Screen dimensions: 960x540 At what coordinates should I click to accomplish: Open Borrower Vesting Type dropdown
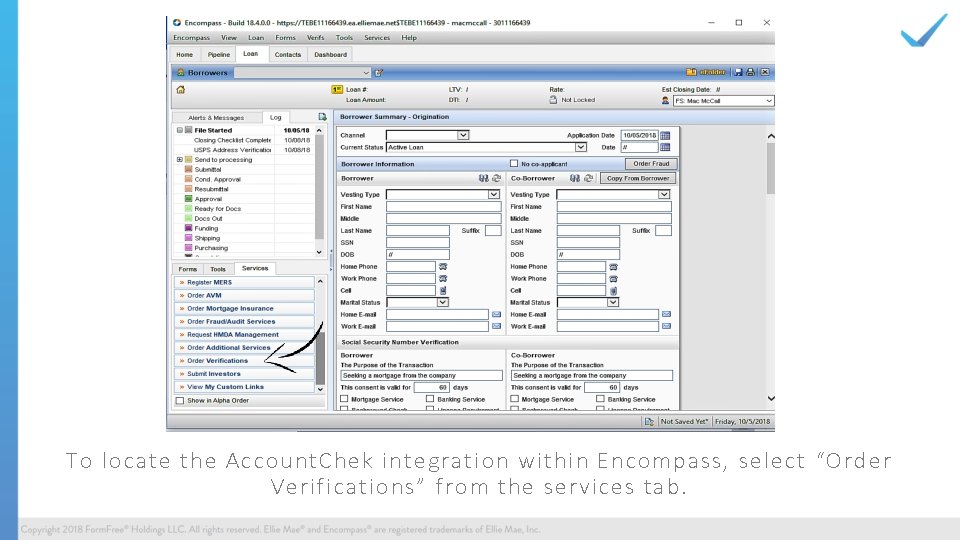(493, 195)
